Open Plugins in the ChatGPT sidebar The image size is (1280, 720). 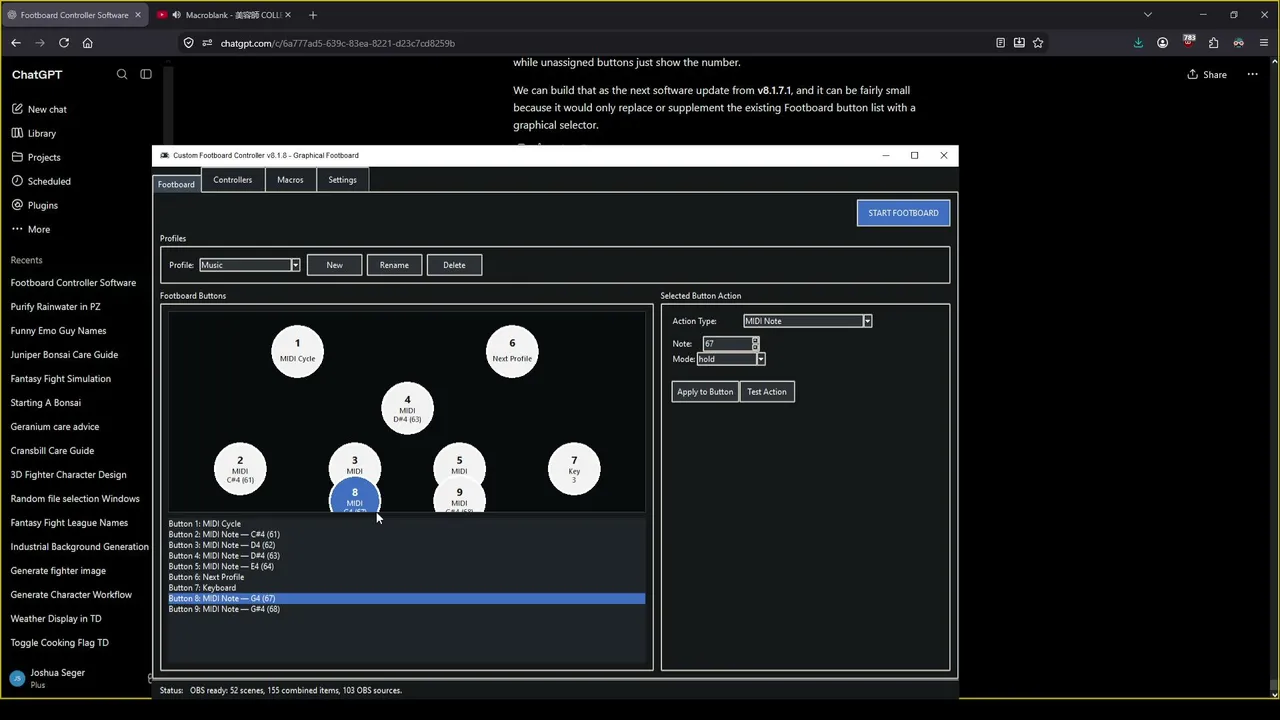click(42, 205)
